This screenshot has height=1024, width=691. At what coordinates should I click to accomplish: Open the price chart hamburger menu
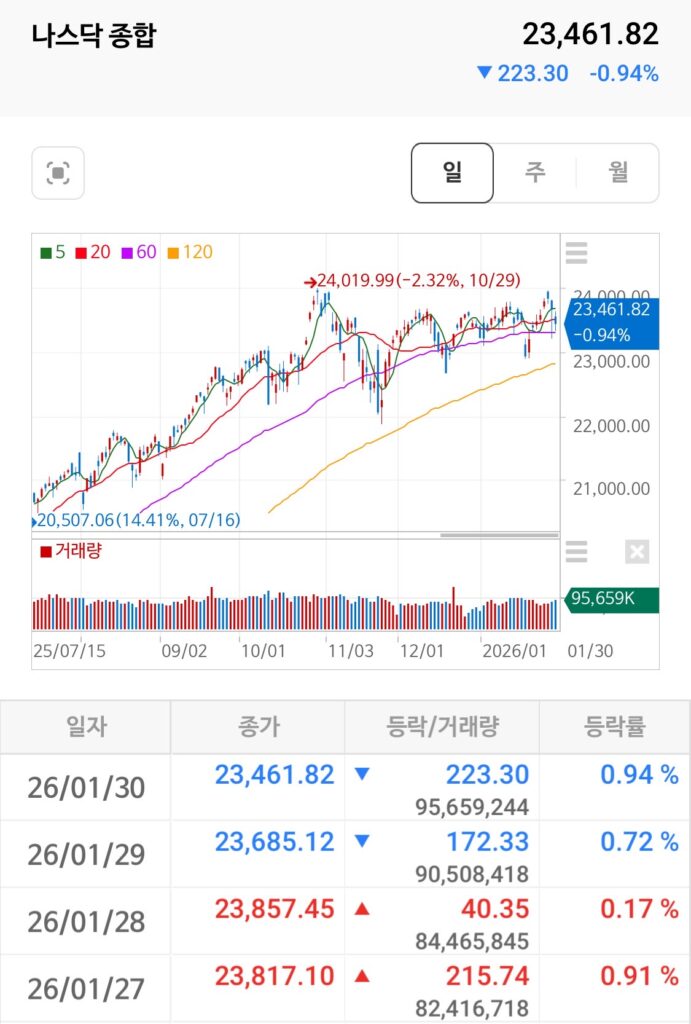click(576, 253)
